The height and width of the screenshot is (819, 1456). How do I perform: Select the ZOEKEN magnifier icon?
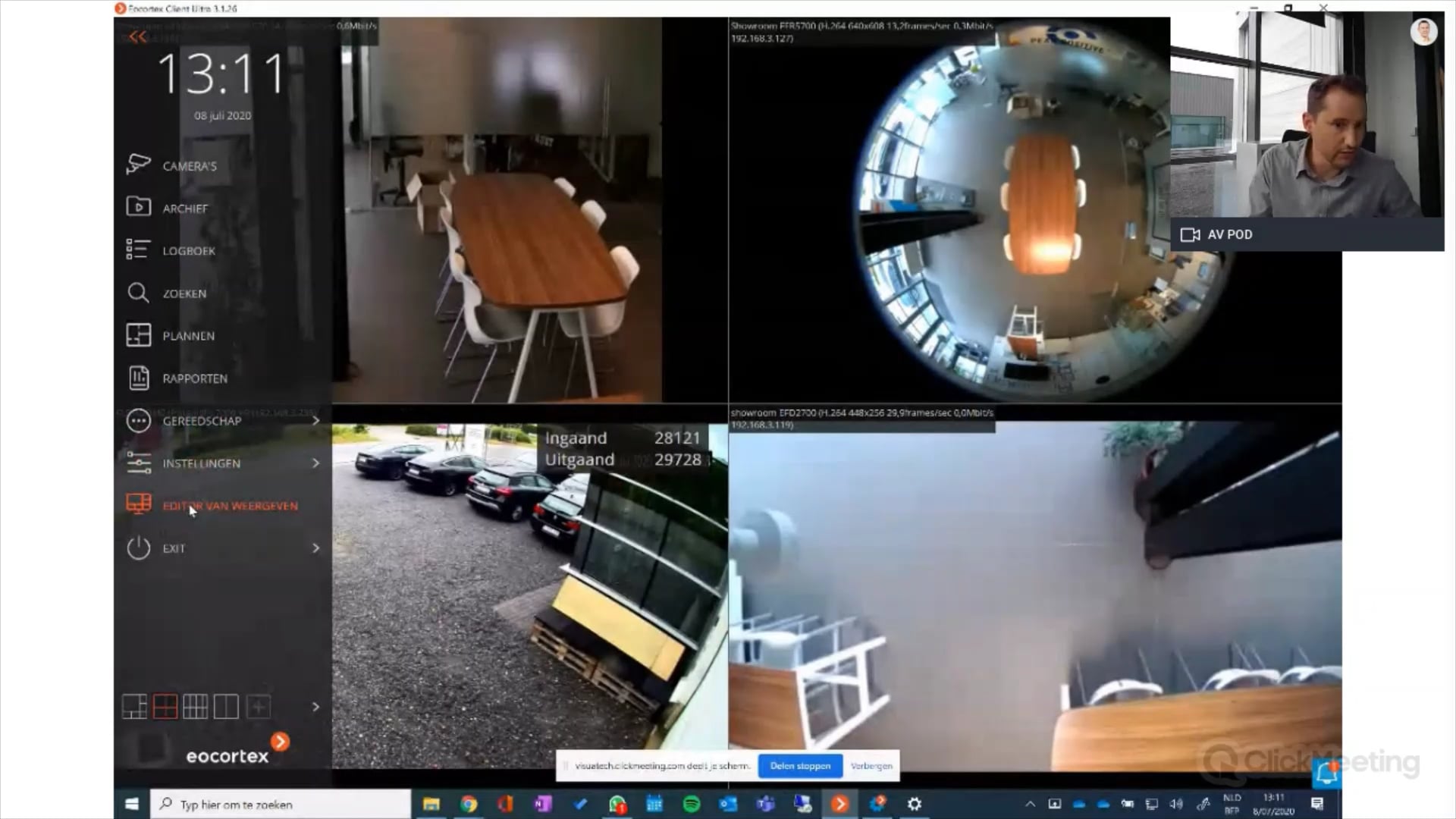point(139,293)
